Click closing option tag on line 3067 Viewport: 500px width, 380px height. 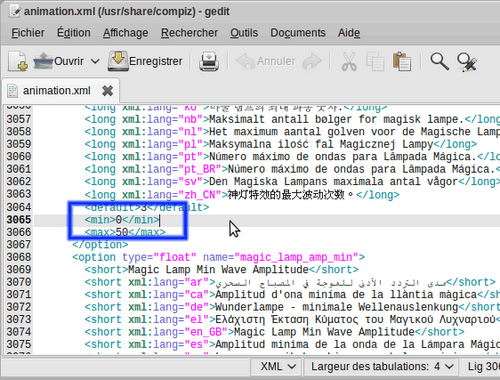point(100,245)
